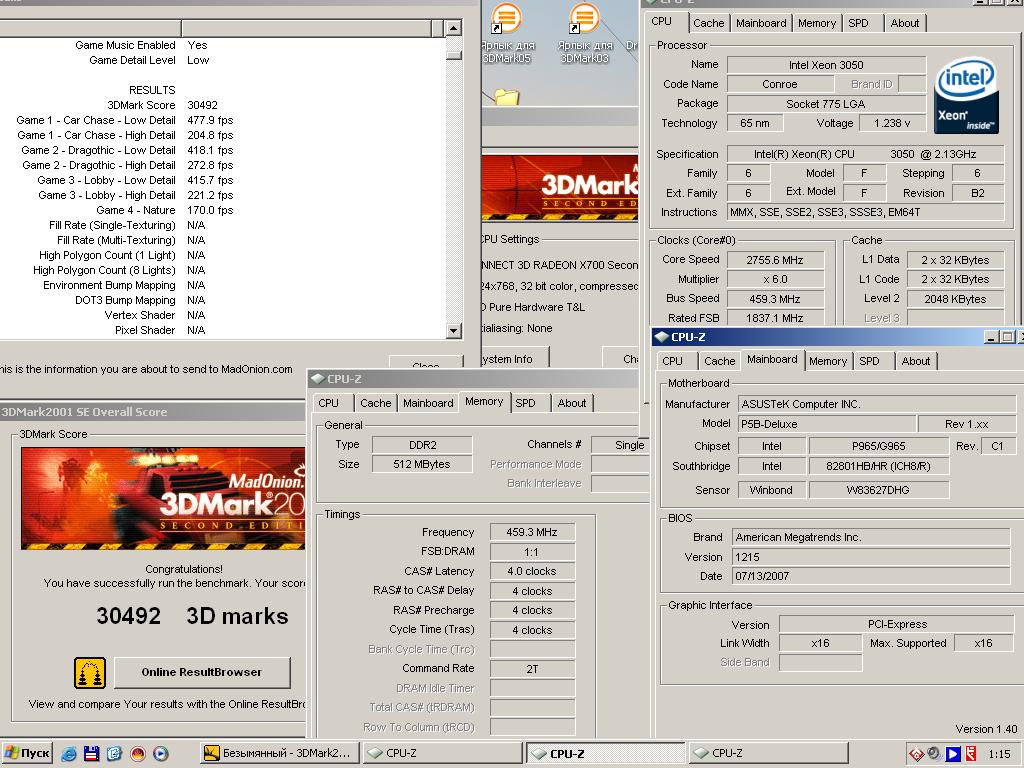The width and height of the screenshot is (1024, 768).
Task: Open Windows Media Player from the quick launch
Action: (161, 754)
